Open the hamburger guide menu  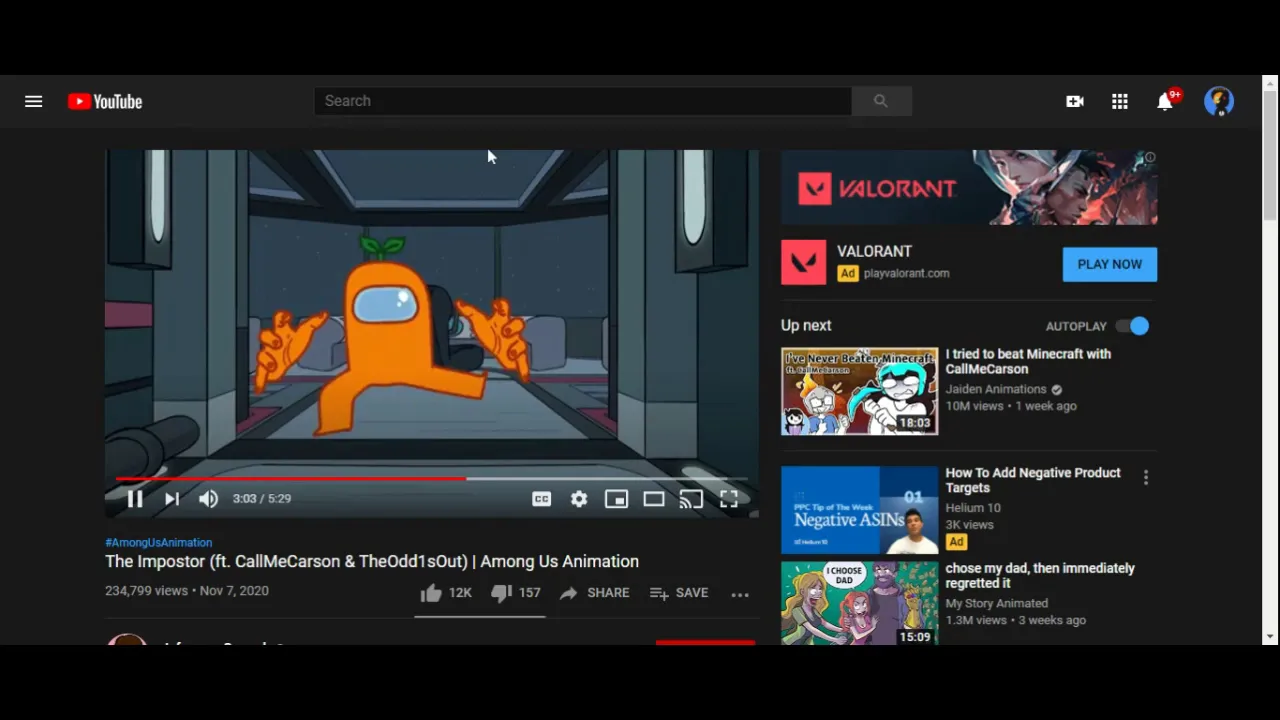(33, 101)
